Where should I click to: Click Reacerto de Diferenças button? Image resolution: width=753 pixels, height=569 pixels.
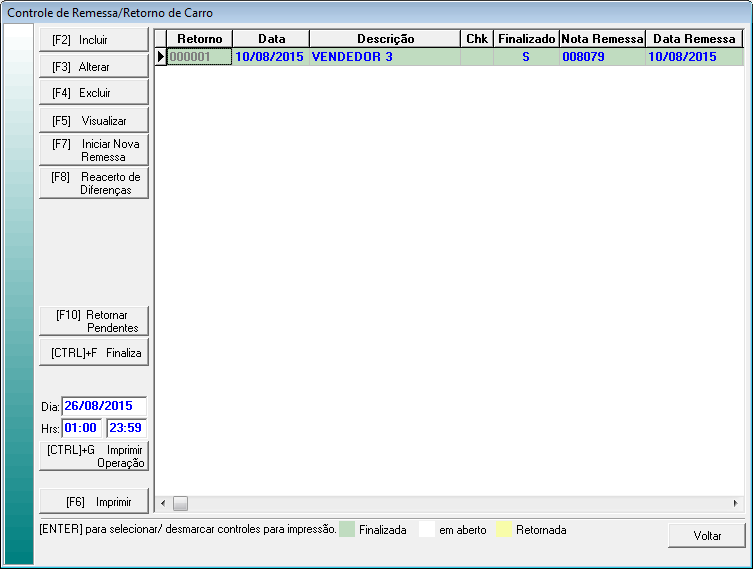coord(93,183)
